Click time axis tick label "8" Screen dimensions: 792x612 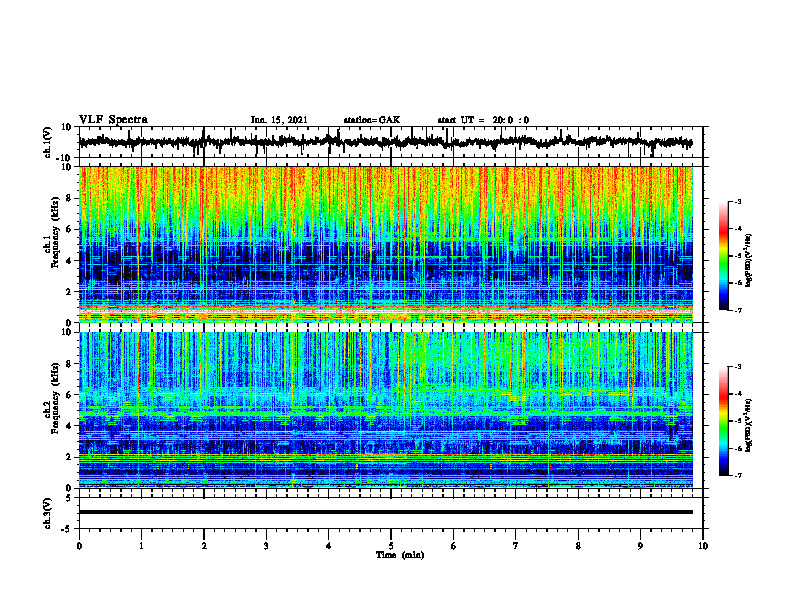578,546
